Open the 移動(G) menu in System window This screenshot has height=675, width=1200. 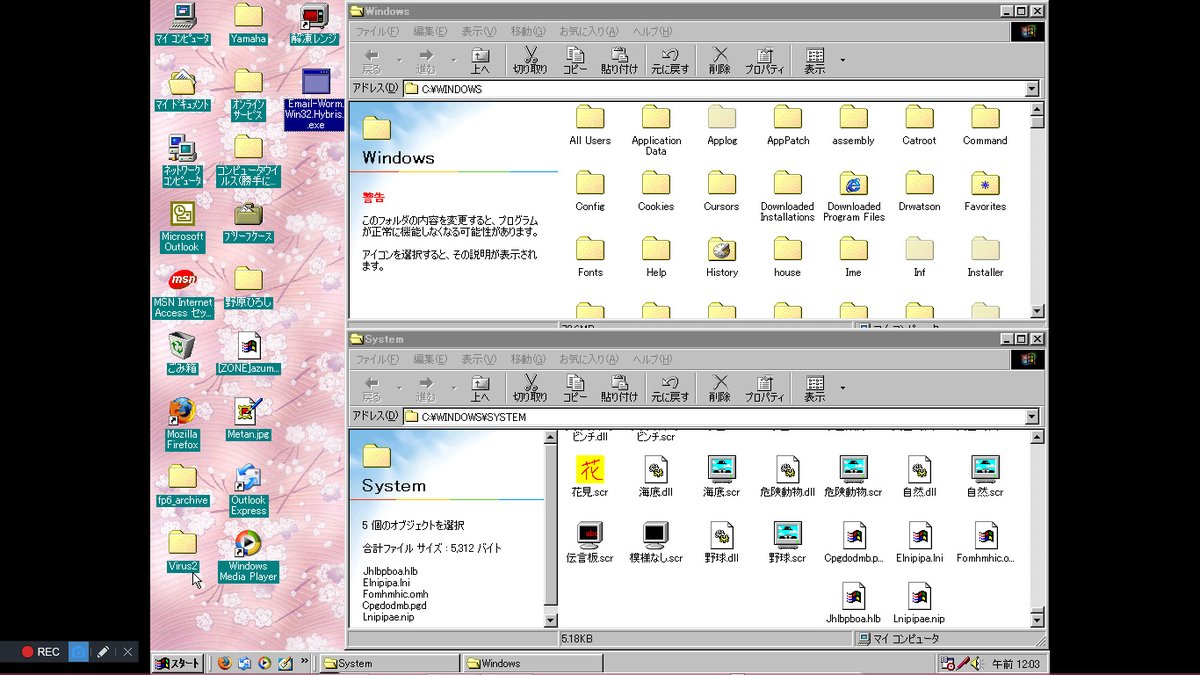(x=528, y=359)
